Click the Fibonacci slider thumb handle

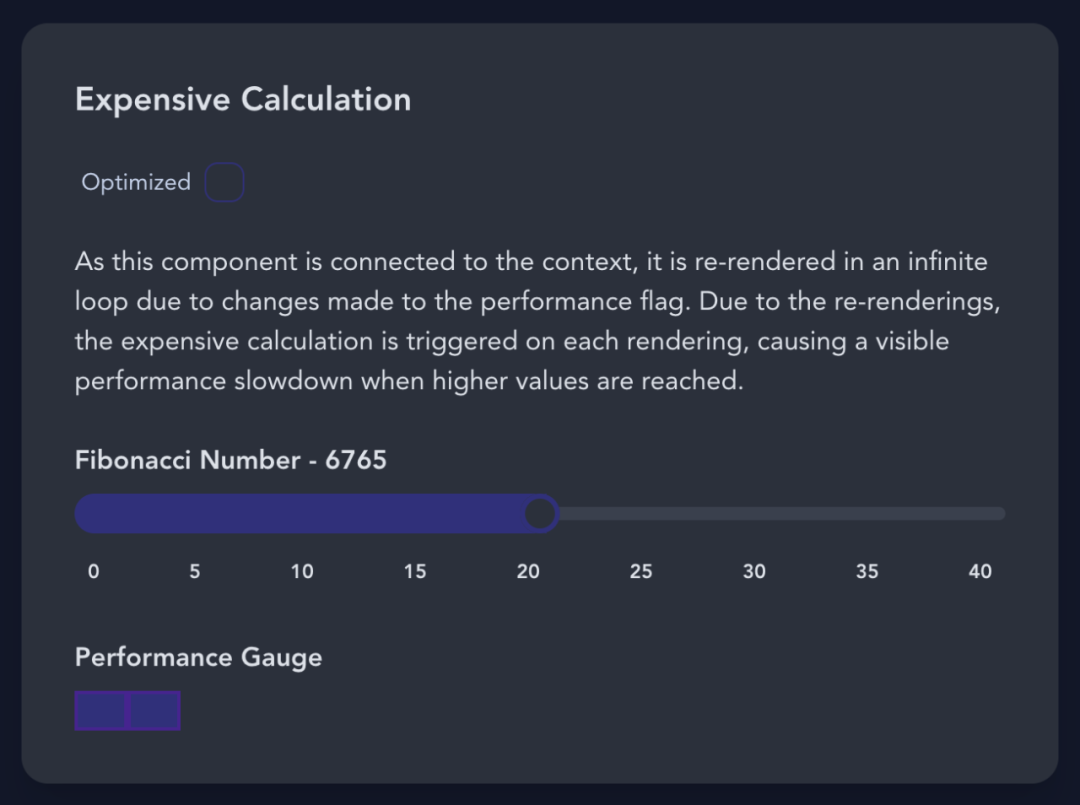[540, 513]
